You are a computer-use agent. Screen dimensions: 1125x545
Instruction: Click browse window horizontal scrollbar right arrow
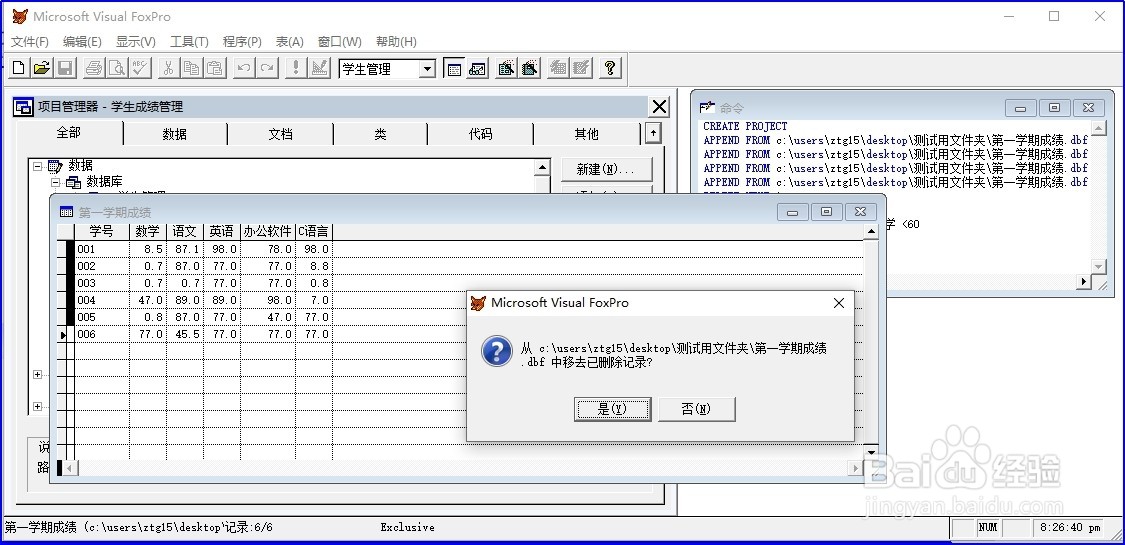point(855,468)
